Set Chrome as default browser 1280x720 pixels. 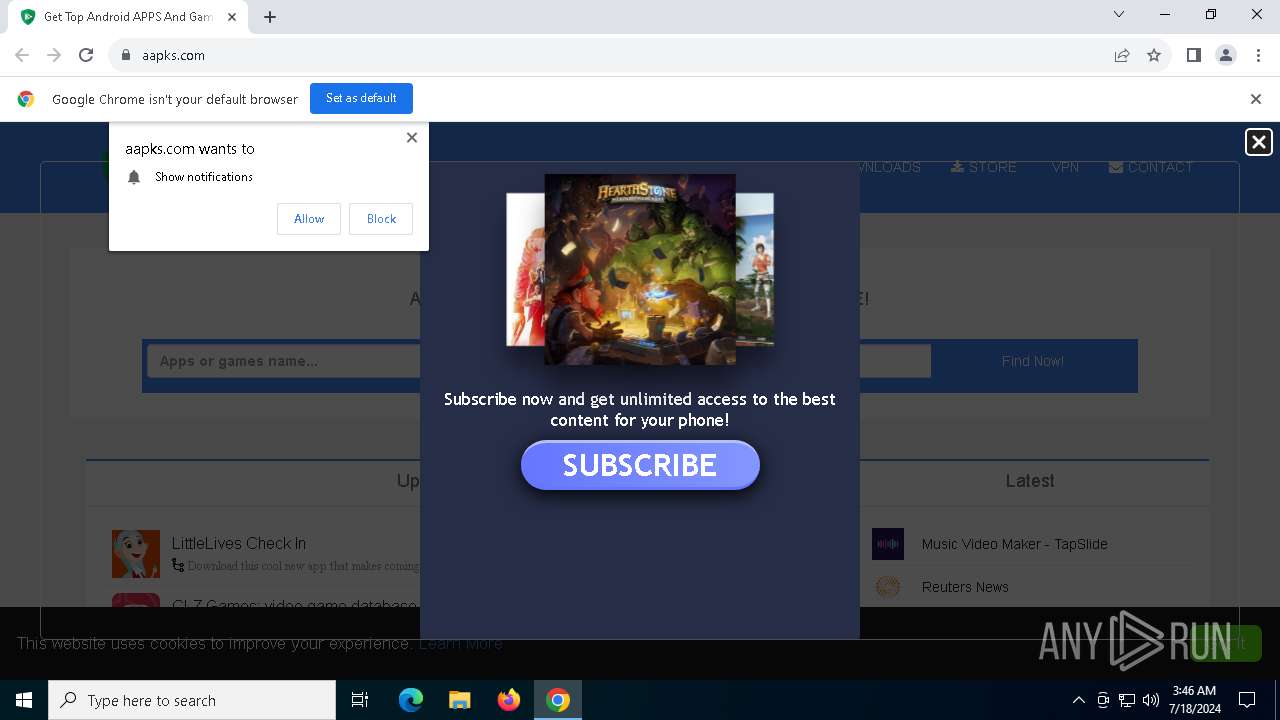361,98
